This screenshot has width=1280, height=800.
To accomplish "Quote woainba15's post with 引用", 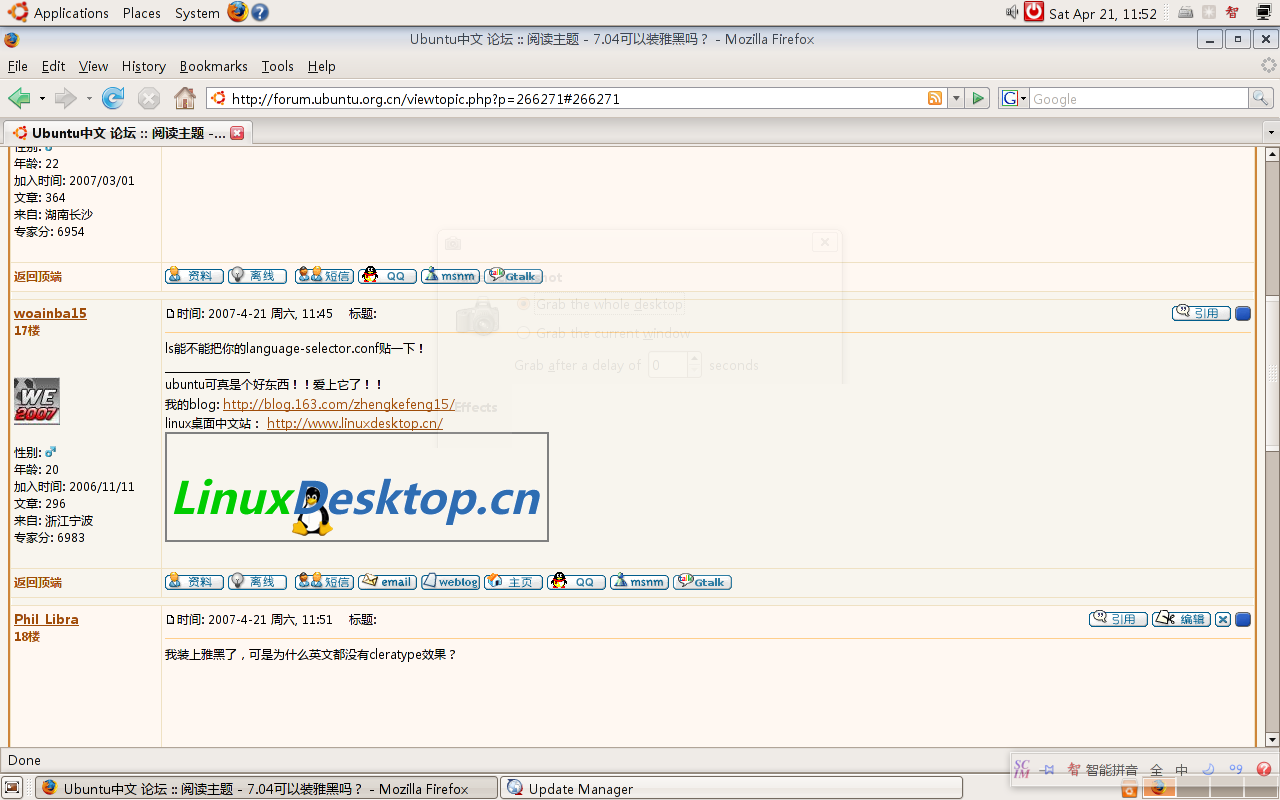I will coord(1201,313).
